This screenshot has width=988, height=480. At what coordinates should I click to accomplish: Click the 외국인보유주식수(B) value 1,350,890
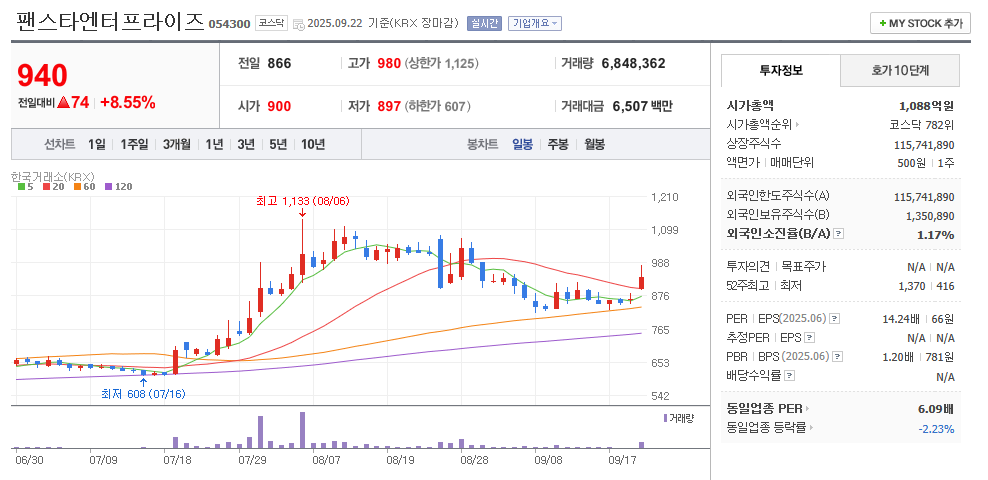pyautogui.click(x=930, y=216)
